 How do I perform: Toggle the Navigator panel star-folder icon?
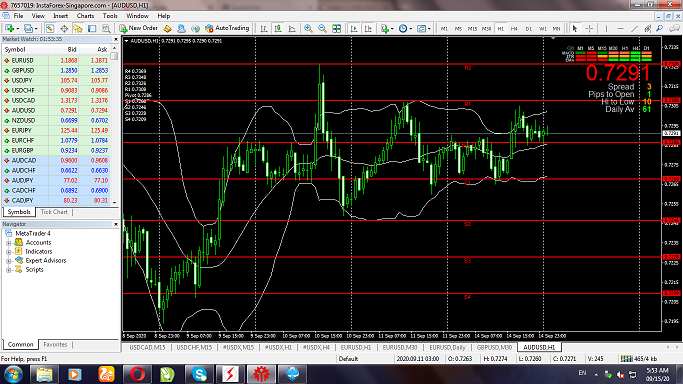pos(78,28)
